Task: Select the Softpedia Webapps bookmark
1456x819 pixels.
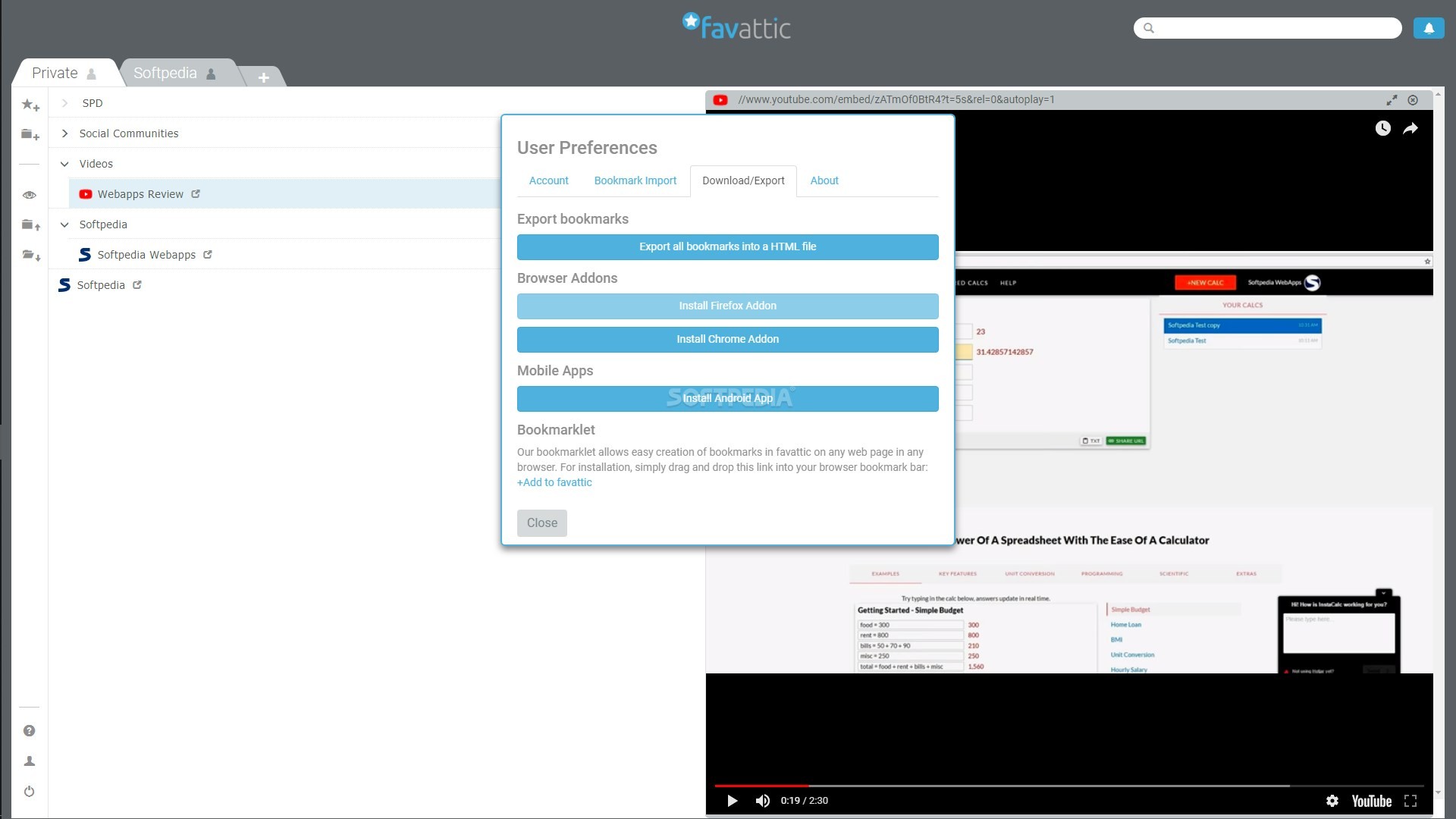Action: (x=146, y=255)
